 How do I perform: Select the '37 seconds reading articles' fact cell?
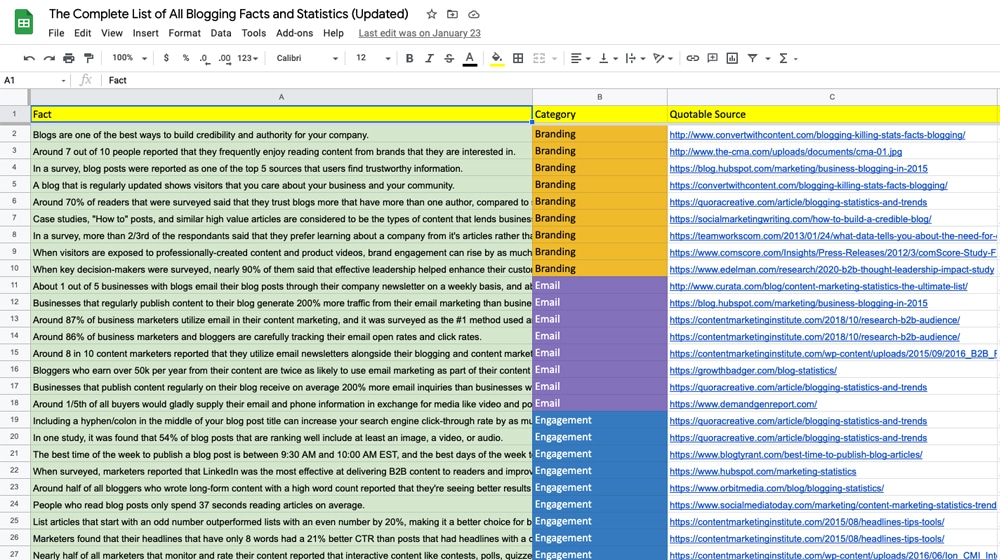click(281, 505)
